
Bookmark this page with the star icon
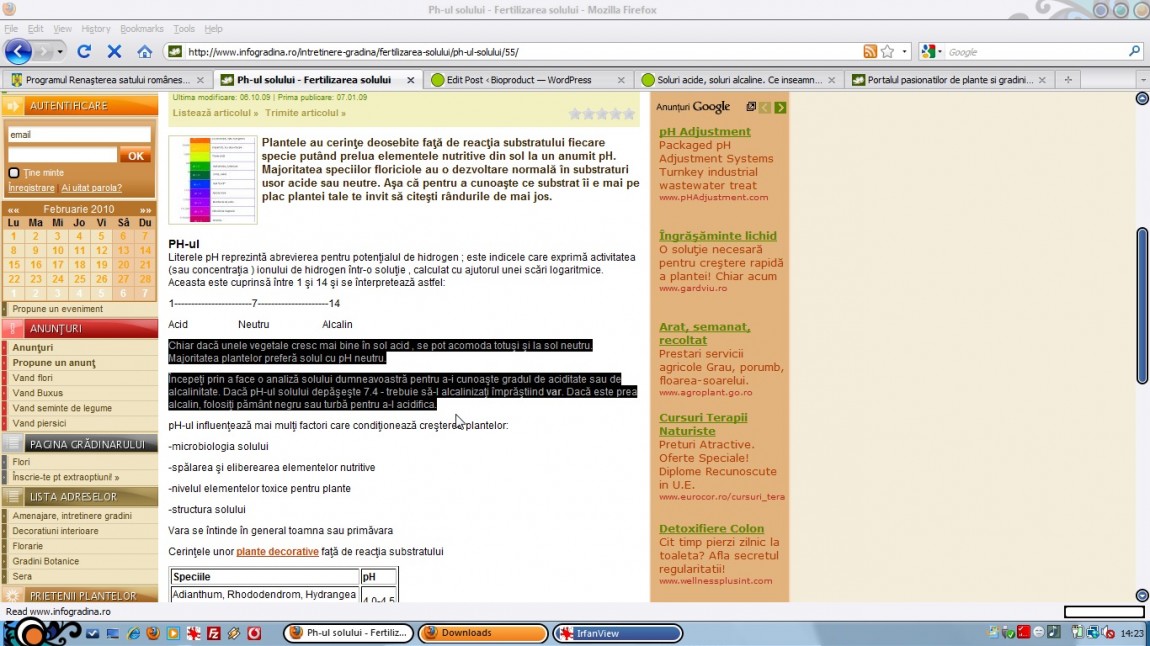tap(888, 52)
